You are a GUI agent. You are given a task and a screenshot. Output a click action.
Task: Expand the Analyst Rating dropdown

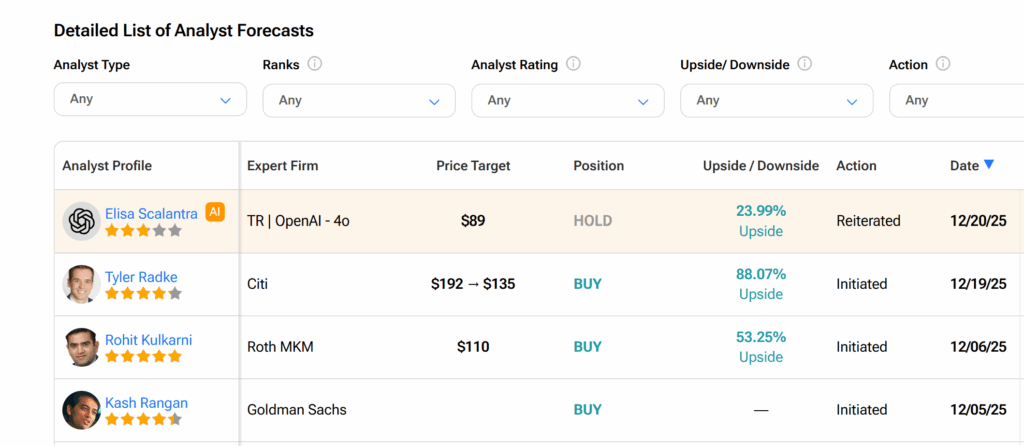[x=567, y=100]
